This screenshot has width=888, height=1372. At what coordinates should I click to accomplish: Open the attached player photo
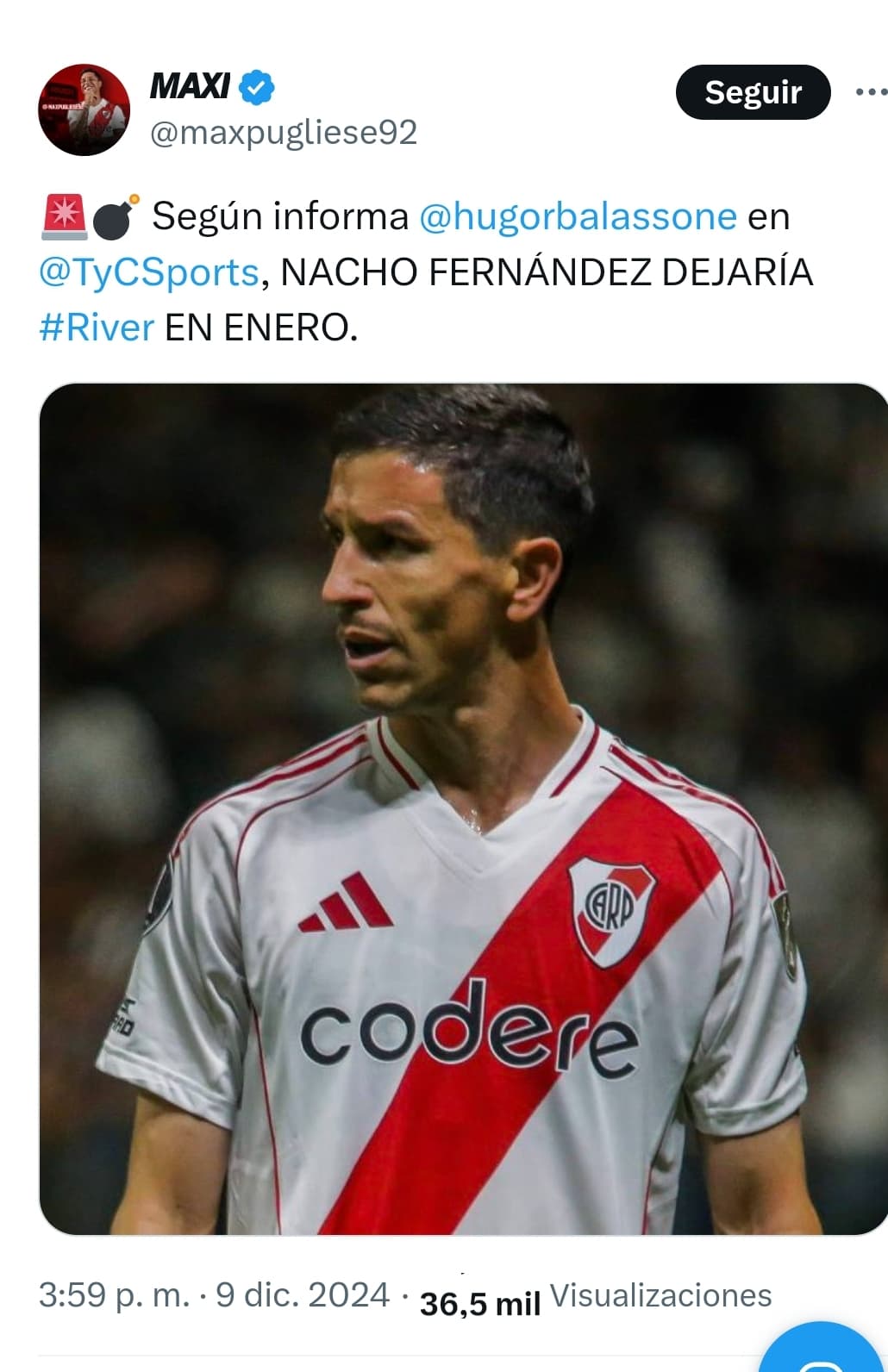(x=464, y=808)
